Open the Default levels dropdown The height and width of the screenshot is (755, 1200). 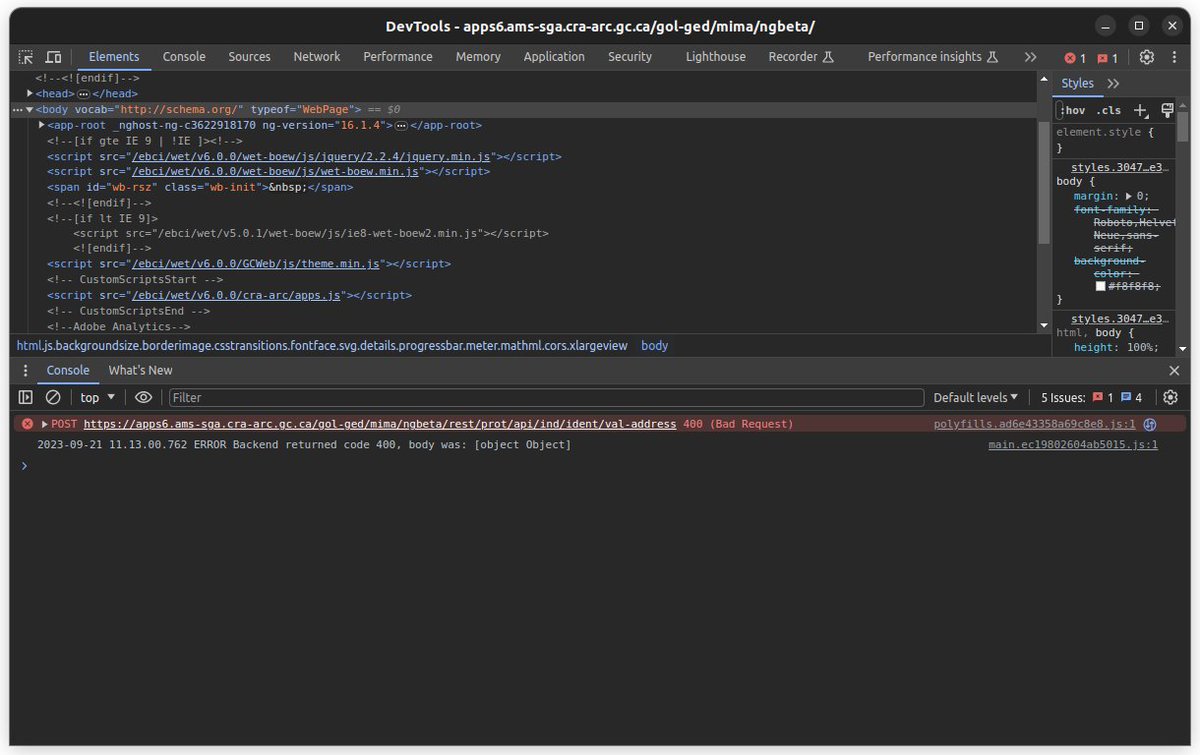tap(976, 397)
